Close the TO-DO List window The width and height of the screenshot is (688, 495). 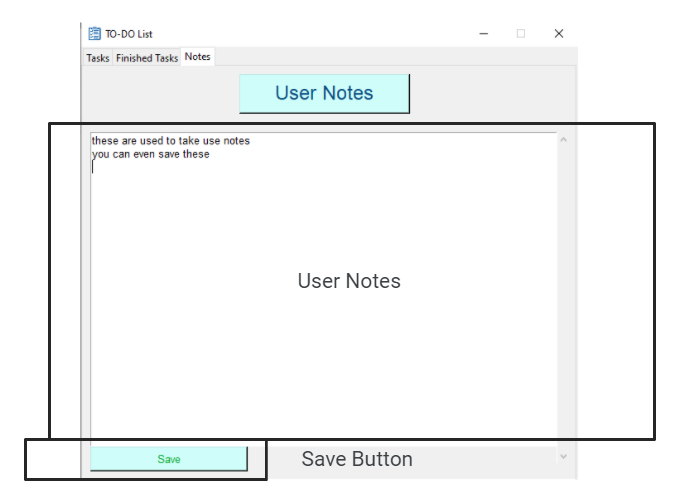coord(559,34)
